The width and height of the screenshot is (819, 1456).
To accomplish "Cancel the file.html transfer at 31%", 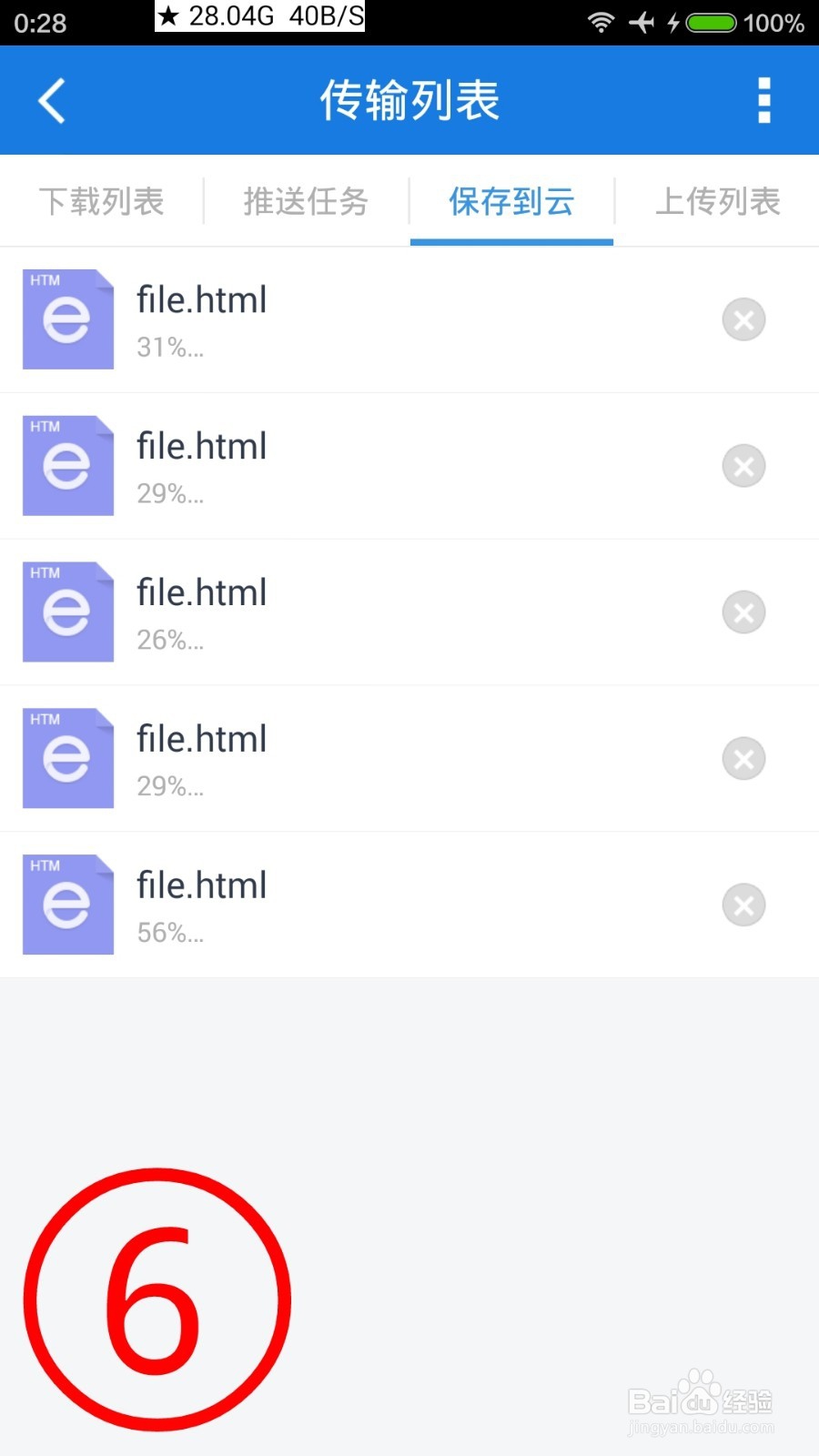I will (743, 319).
